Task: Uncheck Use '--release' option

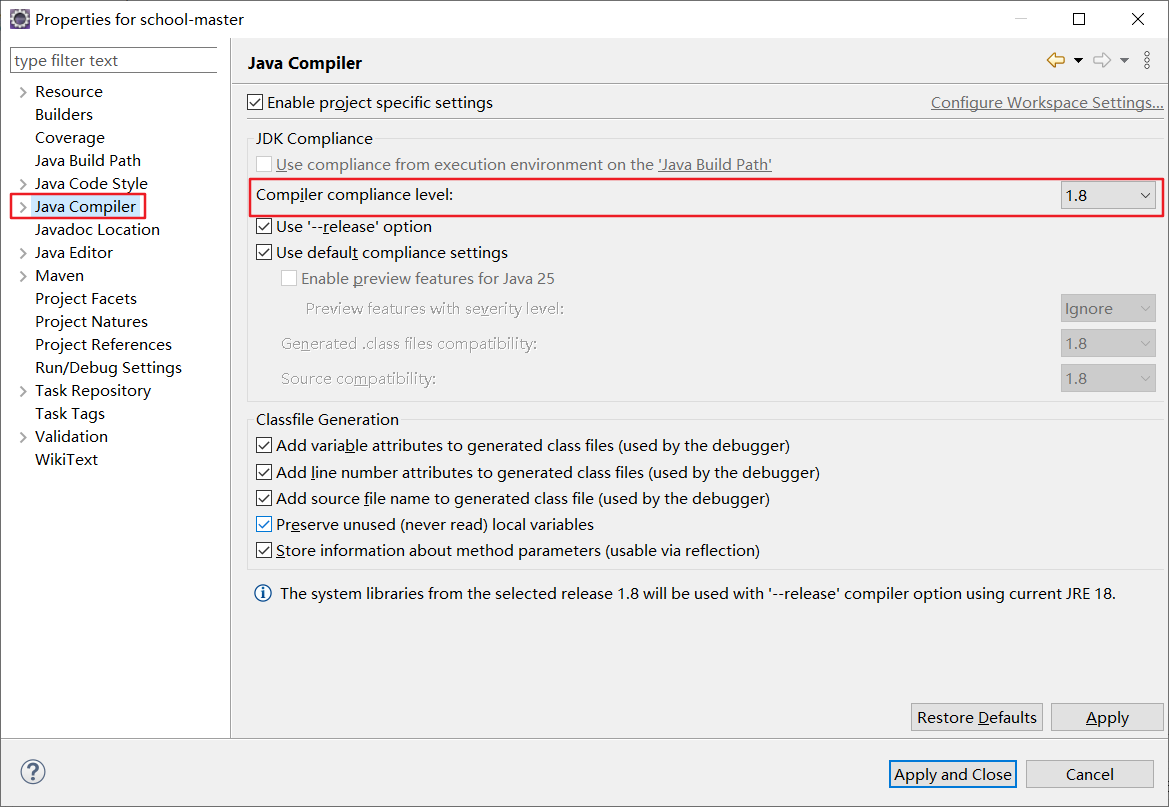Action: point(265,227)
